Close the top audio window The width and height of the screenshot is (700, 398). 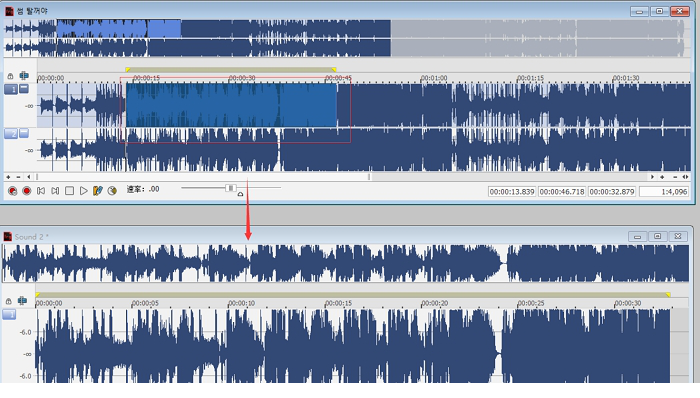click(x=680, y=11)
